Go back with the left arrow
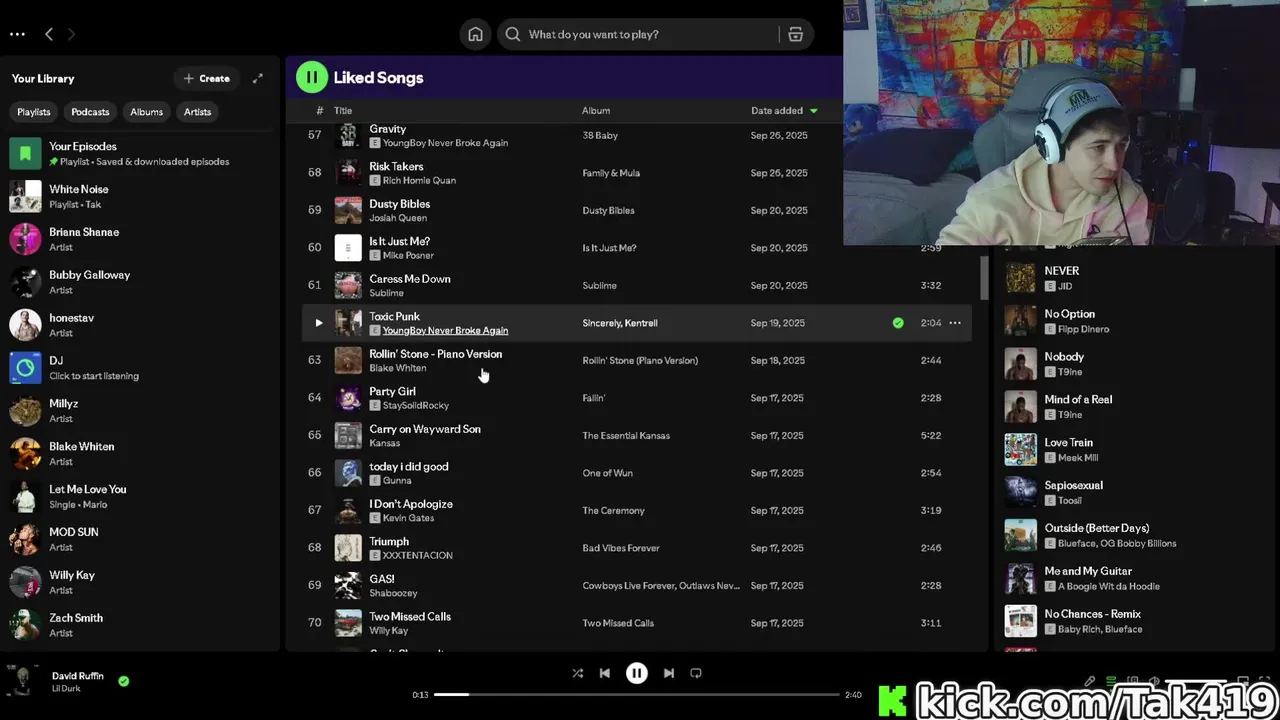Image resolution: width=1280 pixels, height=720 pixels. point(49,34)
